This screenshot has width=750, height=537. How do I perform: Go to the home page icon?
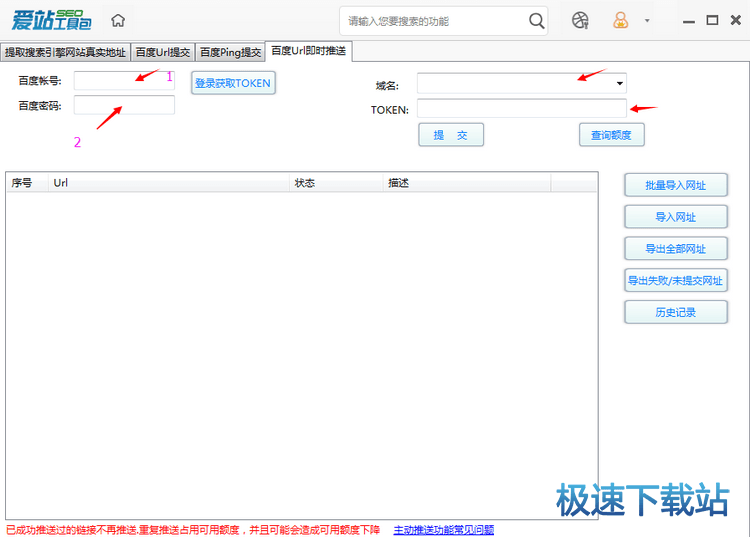click(118, 21)
